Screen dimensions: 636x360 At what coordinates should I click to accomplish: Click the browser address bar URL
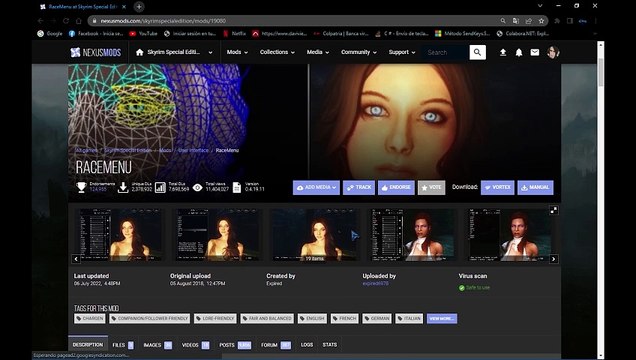pos(163,21)
